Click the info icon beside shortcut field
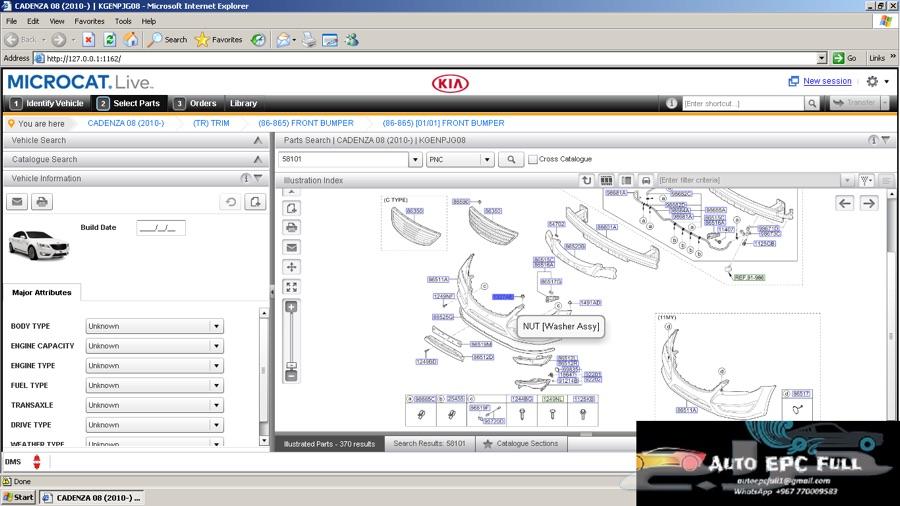The image size is (900, 506). tap(672, 103)
